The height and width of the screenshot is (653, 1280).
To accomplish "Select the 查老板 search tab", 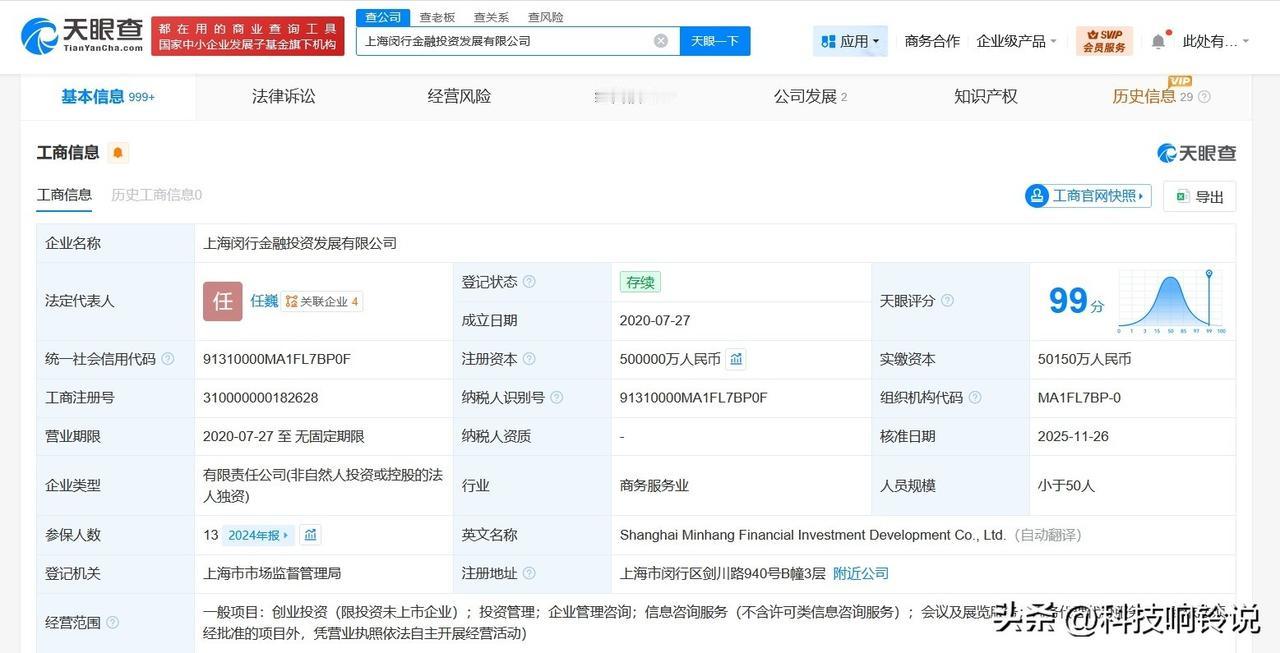I will click(437, 17).
